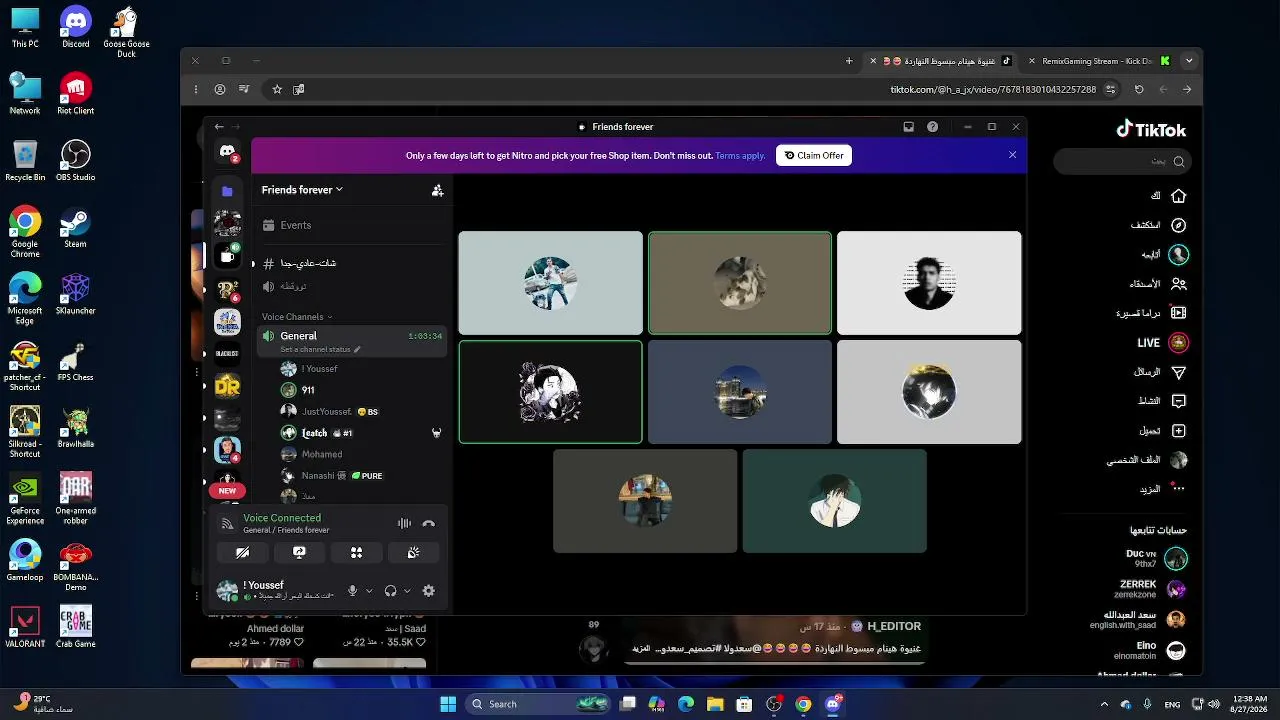Reload the TikTok page in Chrome
1280x720 pixels.
pos(1139,89)
